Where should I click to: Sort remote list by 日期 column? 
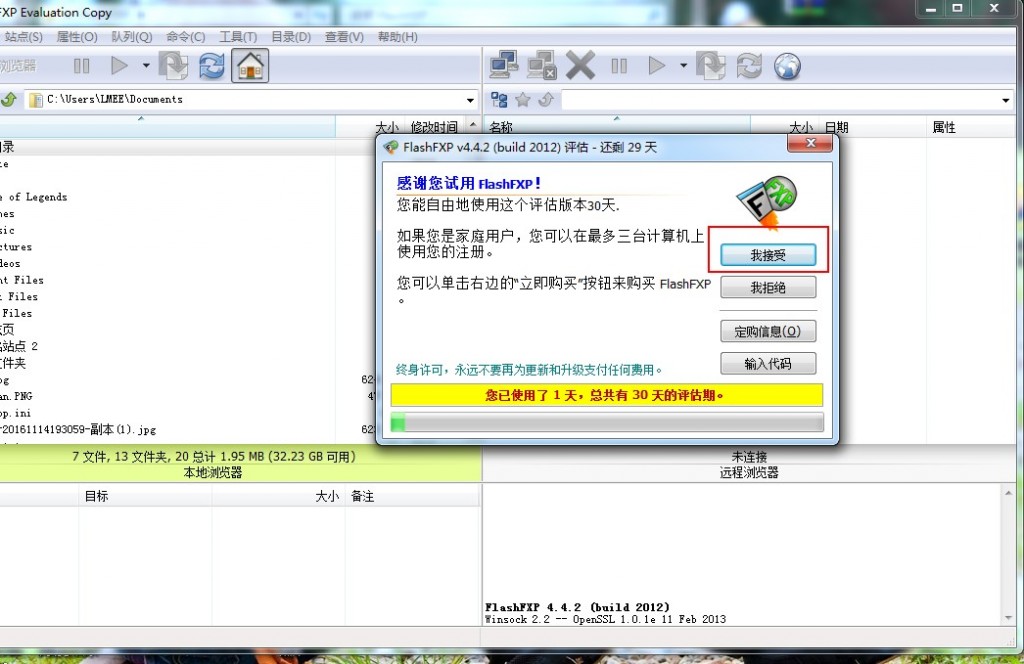tap(837, 127)
